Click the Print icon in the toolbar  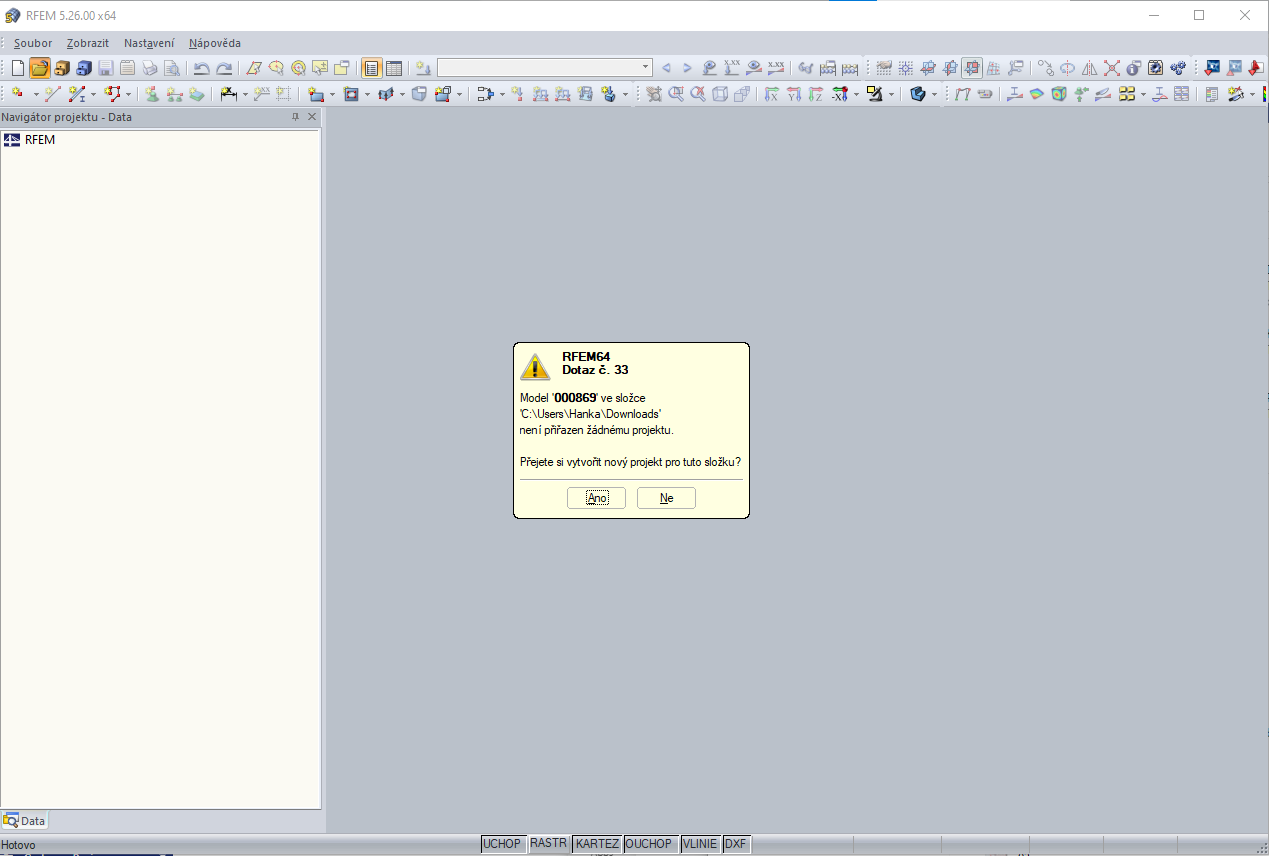(x=149, y=68)
